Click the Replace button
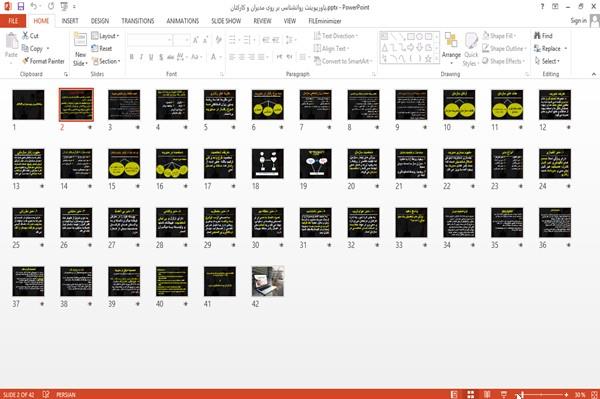 548,49
